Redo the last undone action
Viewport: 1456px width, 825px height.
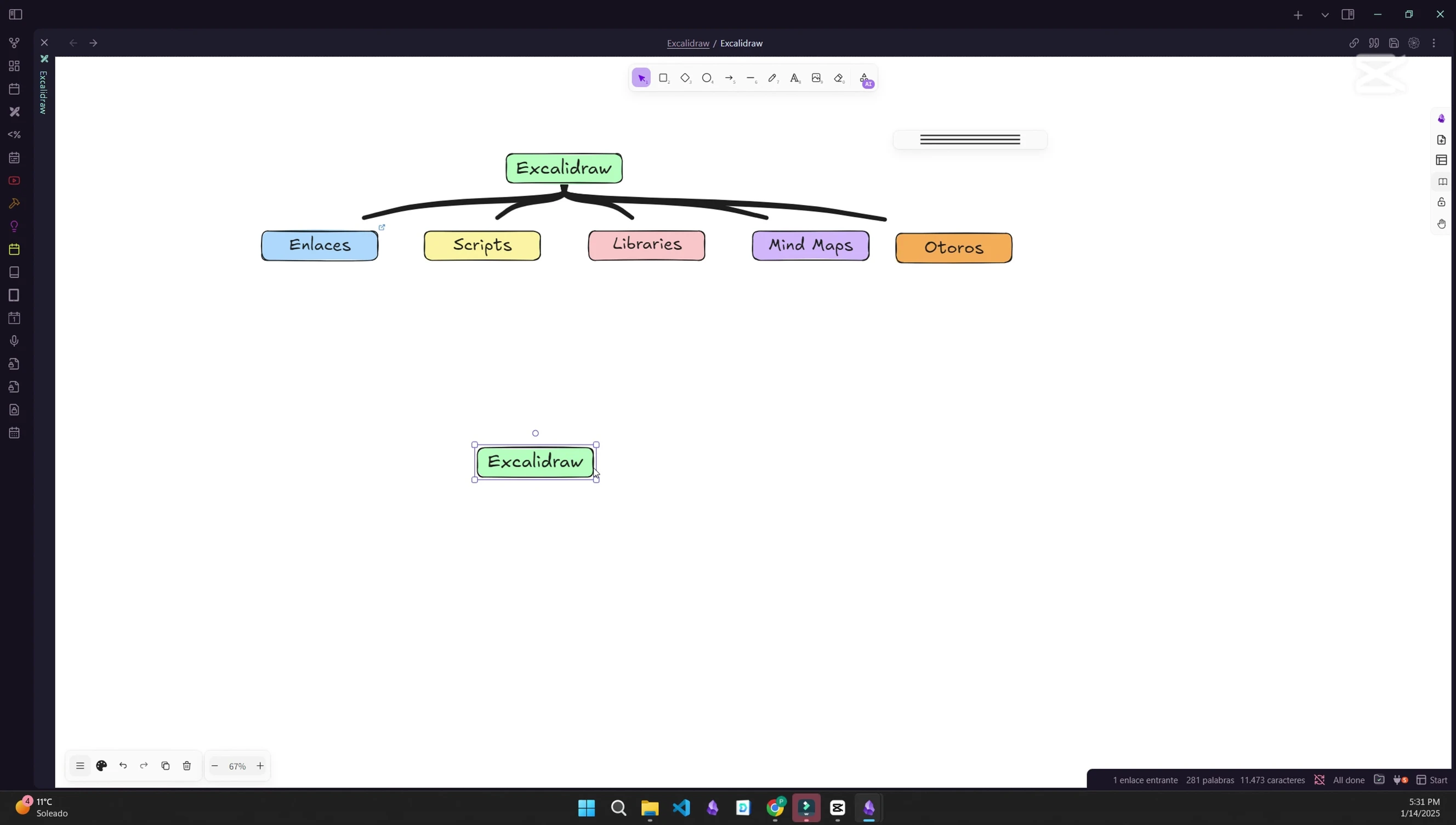(x=144, y=766)
